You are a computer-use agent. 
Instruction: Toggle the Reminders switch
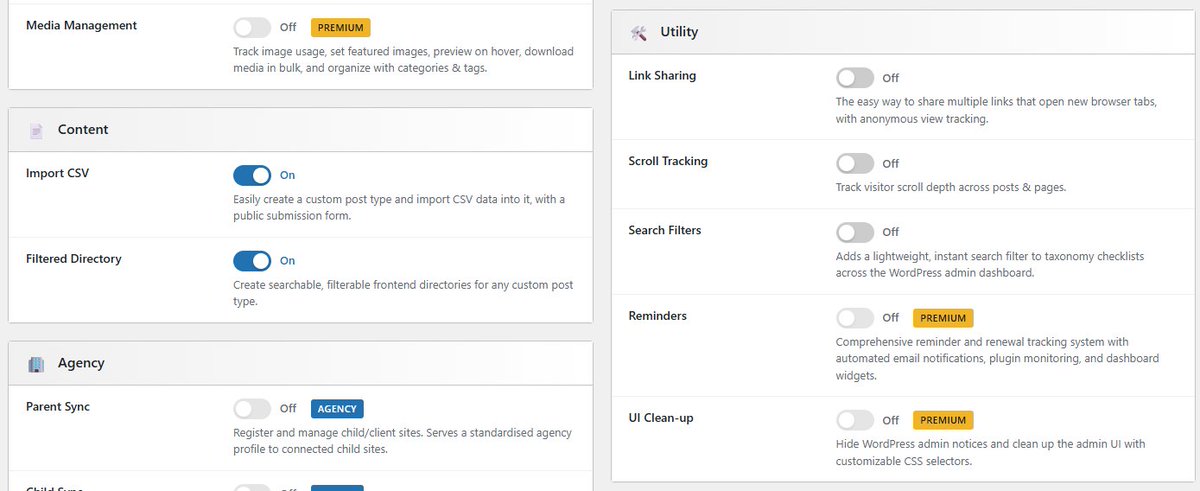[x=855, y=318]
